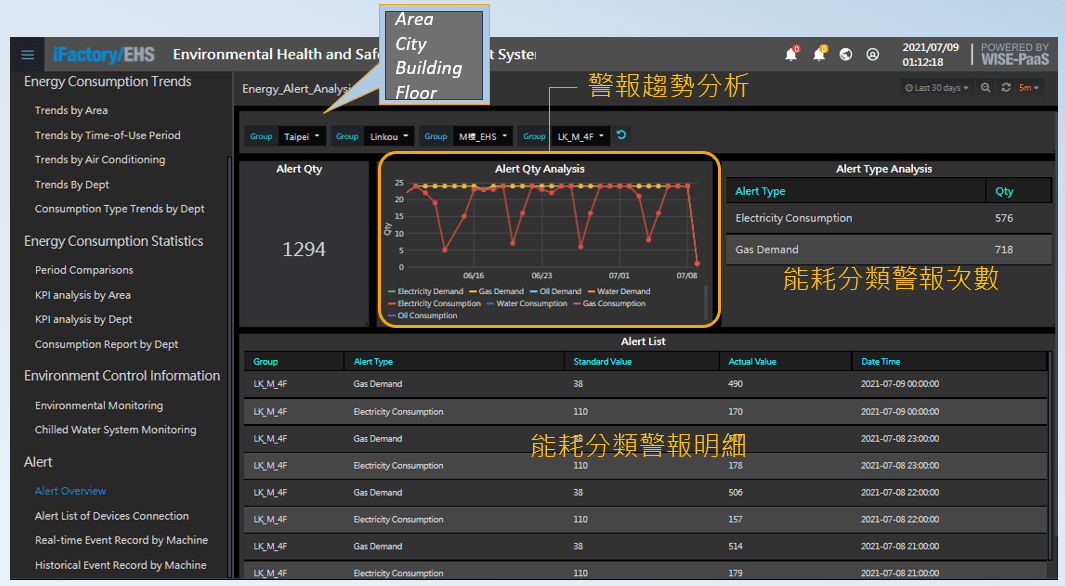Open Consumption Report by Dept
Viewport: 1065px width, 586px height.
(107, 344)
